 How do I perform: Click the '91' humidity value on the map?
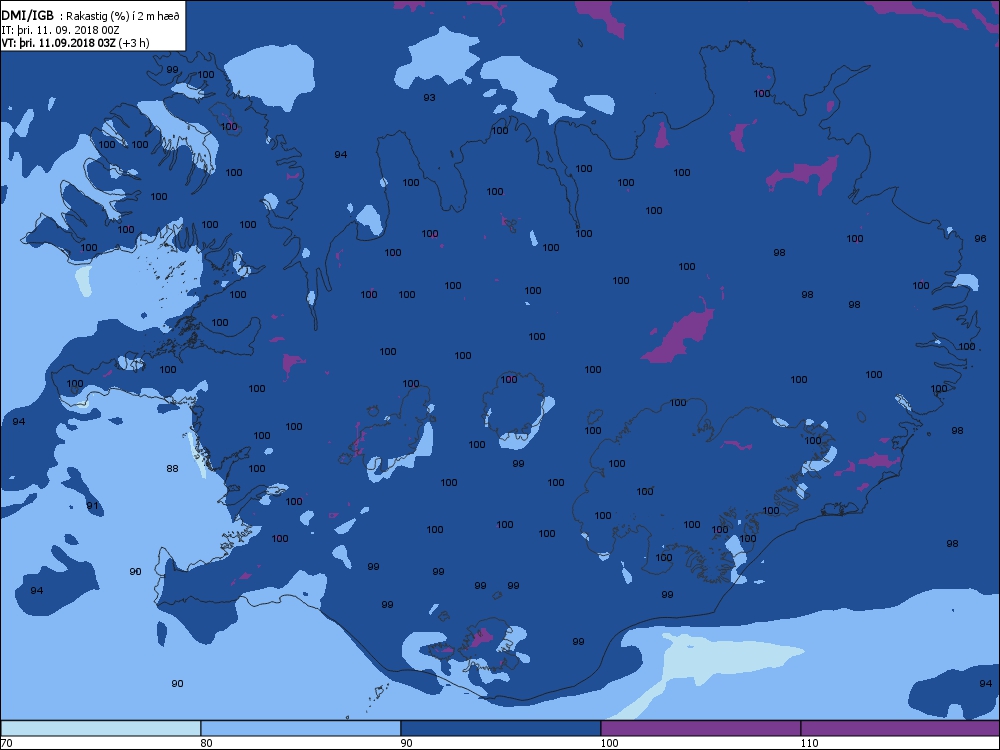(92, 506)
